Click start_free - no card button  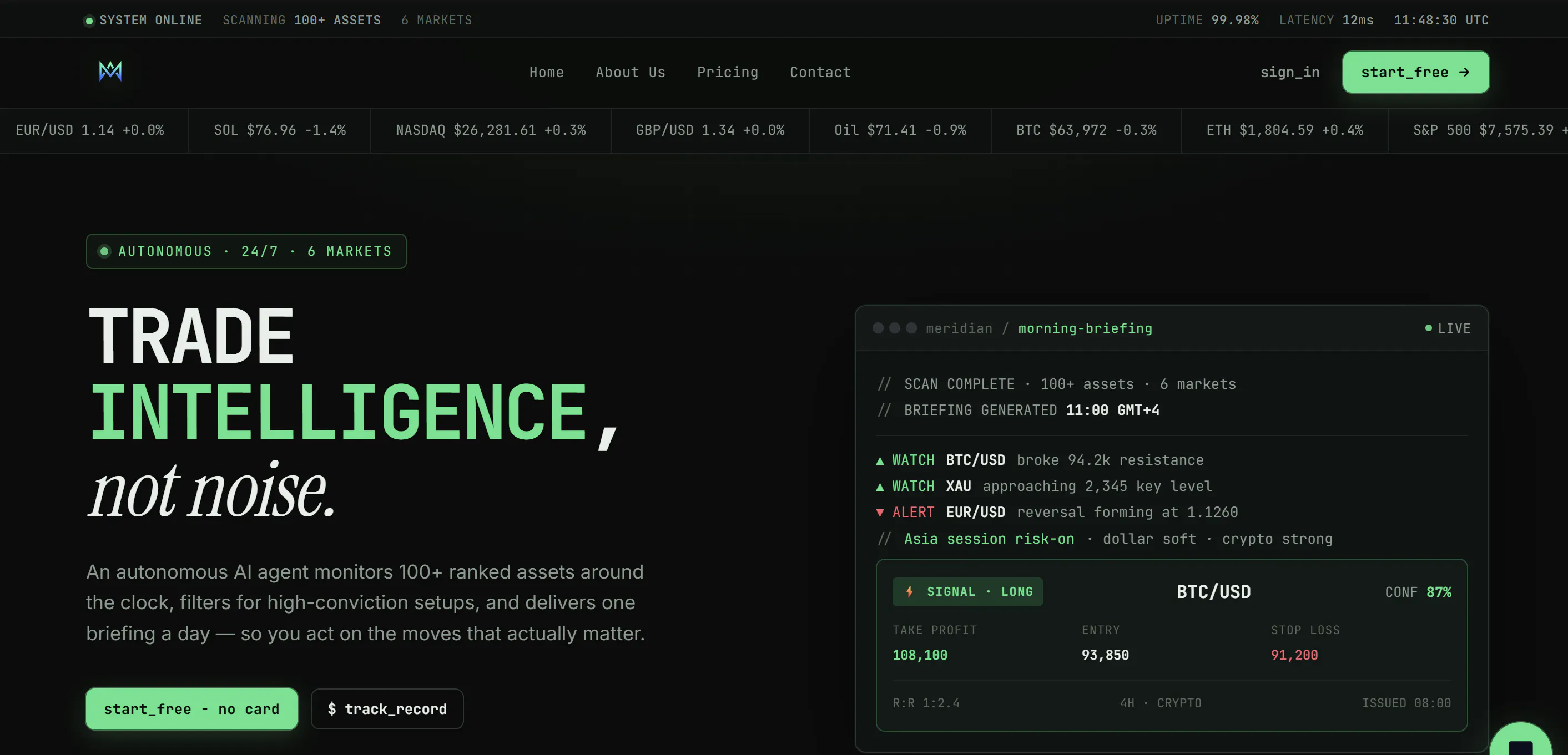pos(191,709)
